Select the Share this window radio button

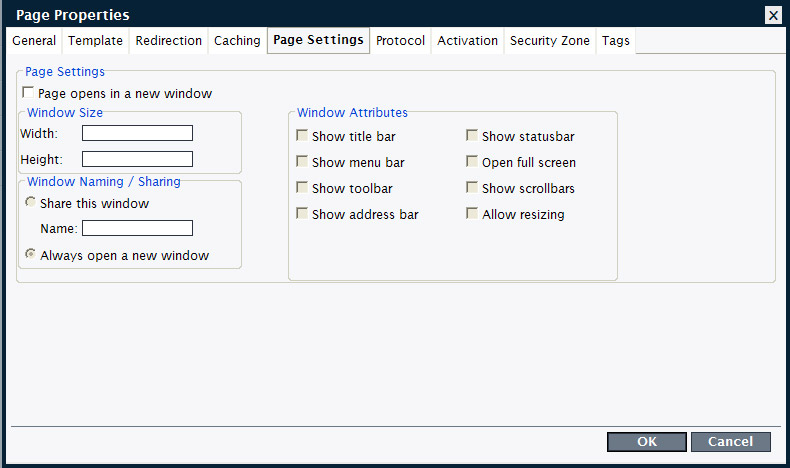tap(30, 203)
